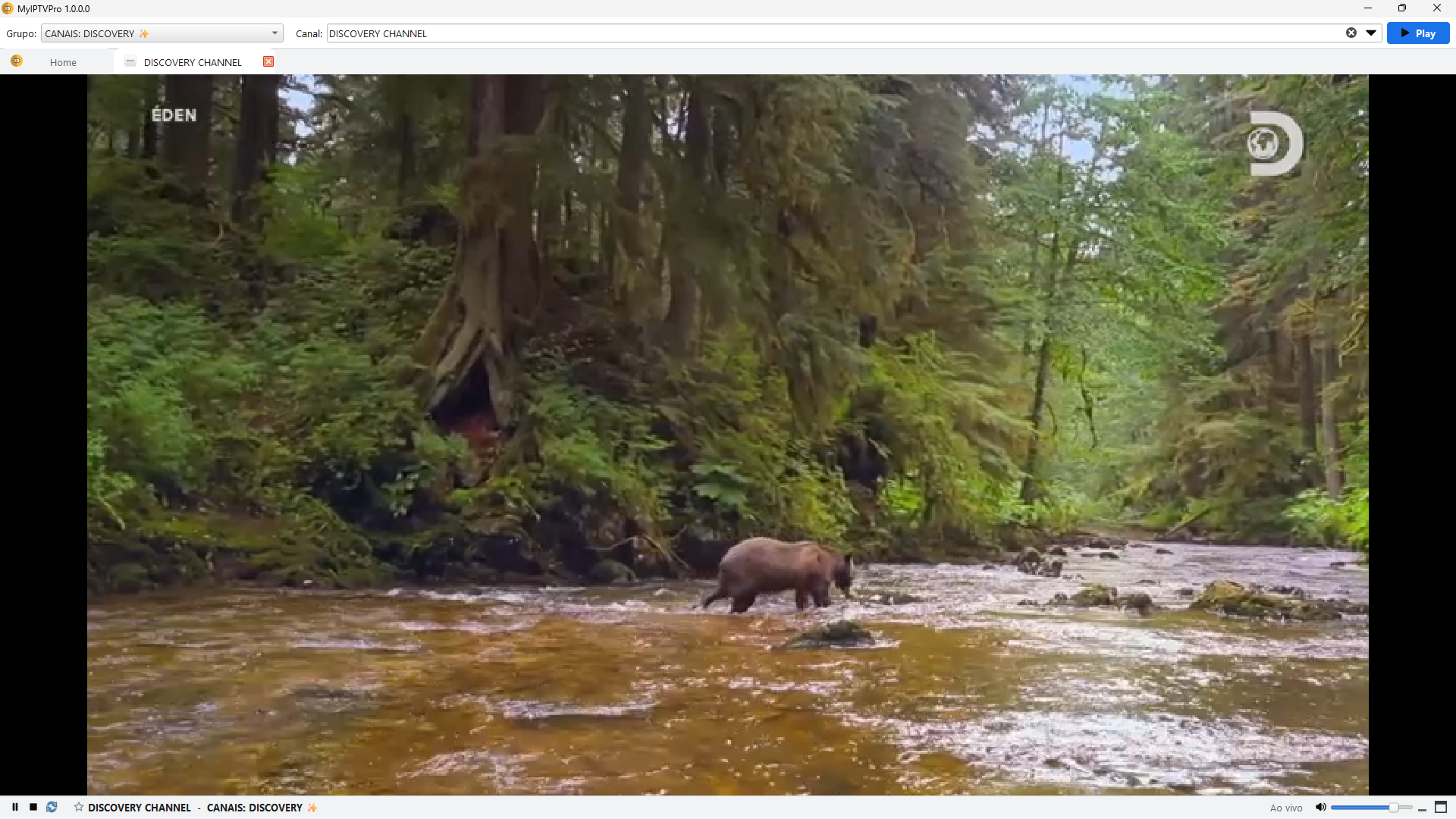Reload the stream with the refresh icon
The width and height of the screenshot is (1456, 819).
click(x=52, y=807)
